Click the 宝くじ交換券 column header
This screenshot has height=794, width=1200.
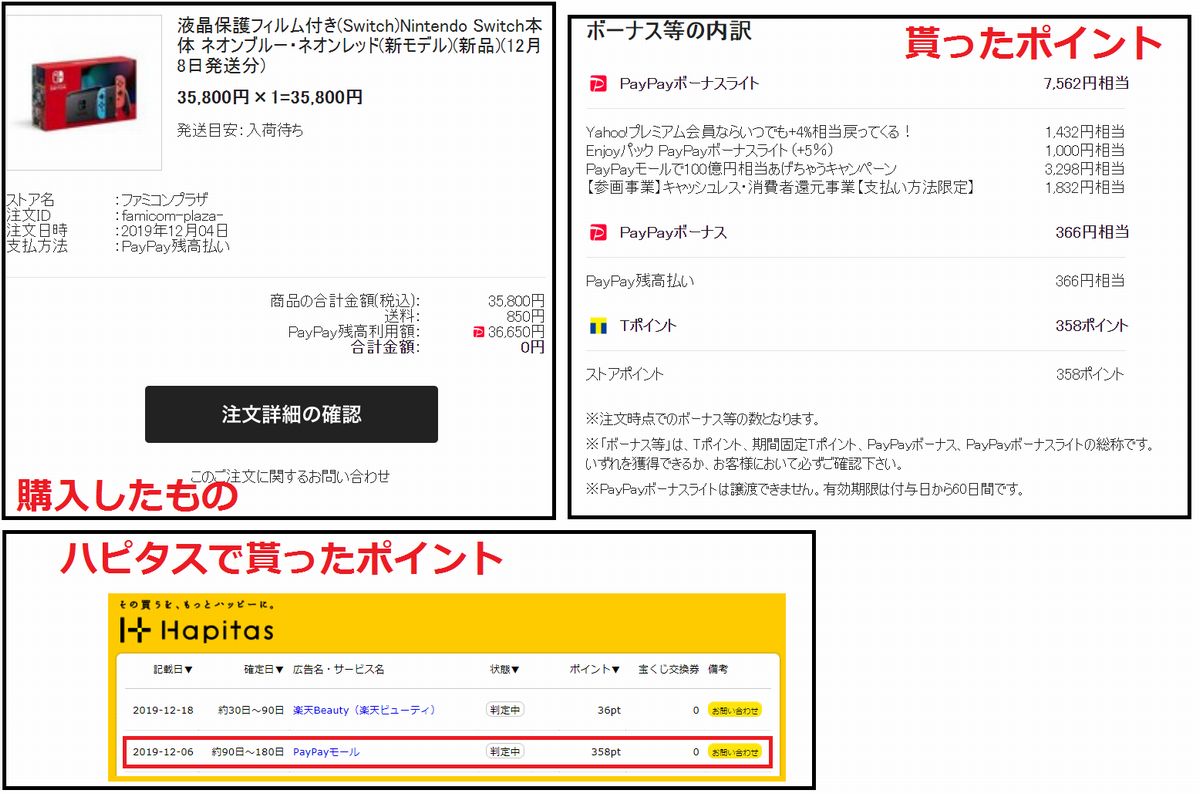pyautogui.click(x=669, y=669)
